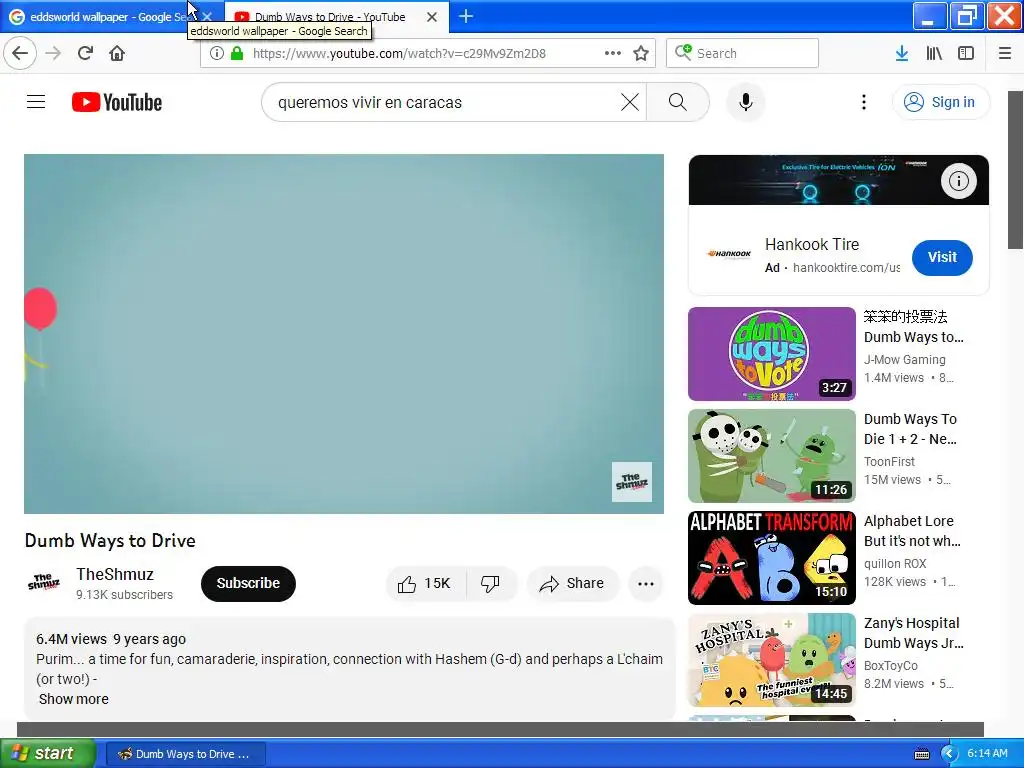
Task: Click the browser forward arrow
Action: [53, 53]
